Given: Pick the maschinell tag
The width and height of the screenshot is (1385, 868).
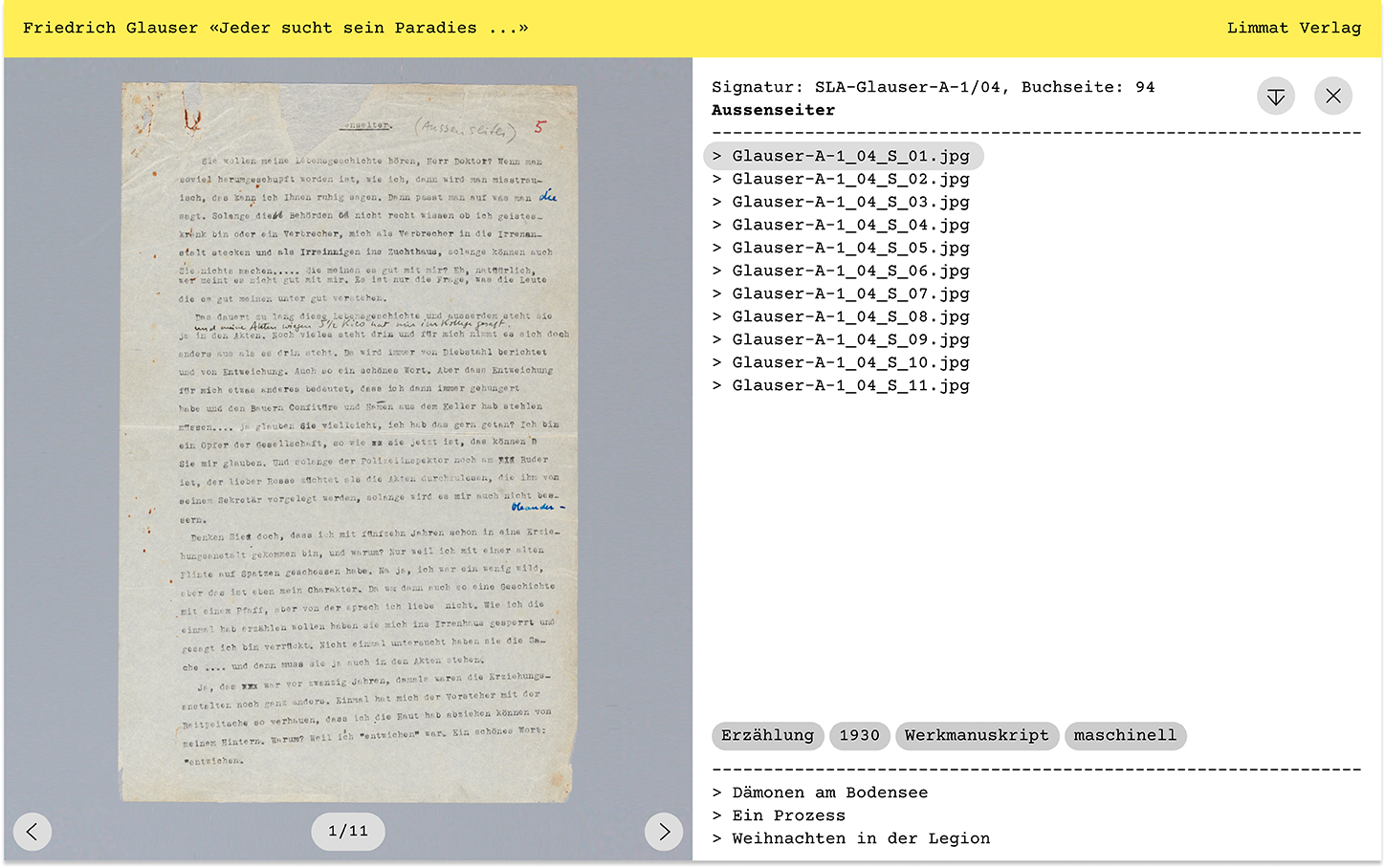Looking at the screenshot, I should pyautogui.click(x=1125, y=735).
